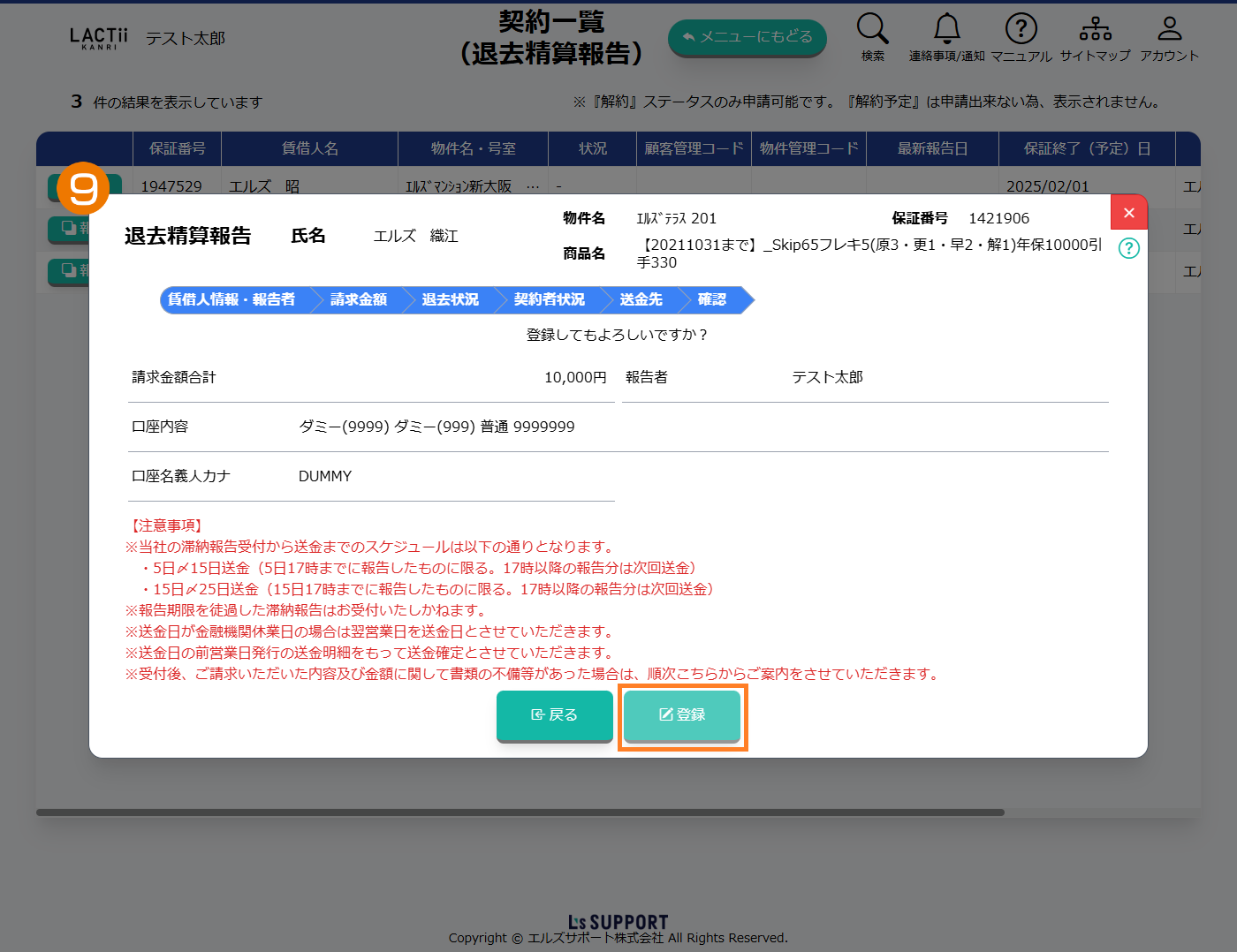The height and width of the screenshot is (952, 1237).
Task: Open the manual question mark icon
Action: click(x=1021, y=29)
